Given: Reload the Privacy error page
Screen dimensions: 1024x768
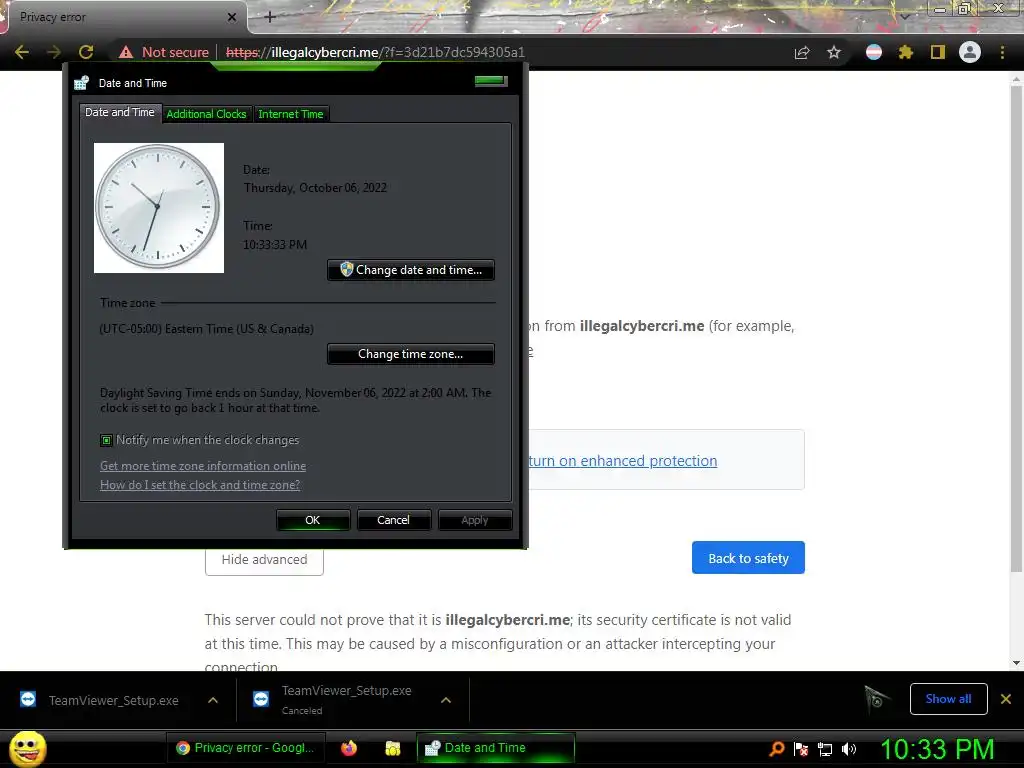Looking at the screenshot, I should click(86, 52).
